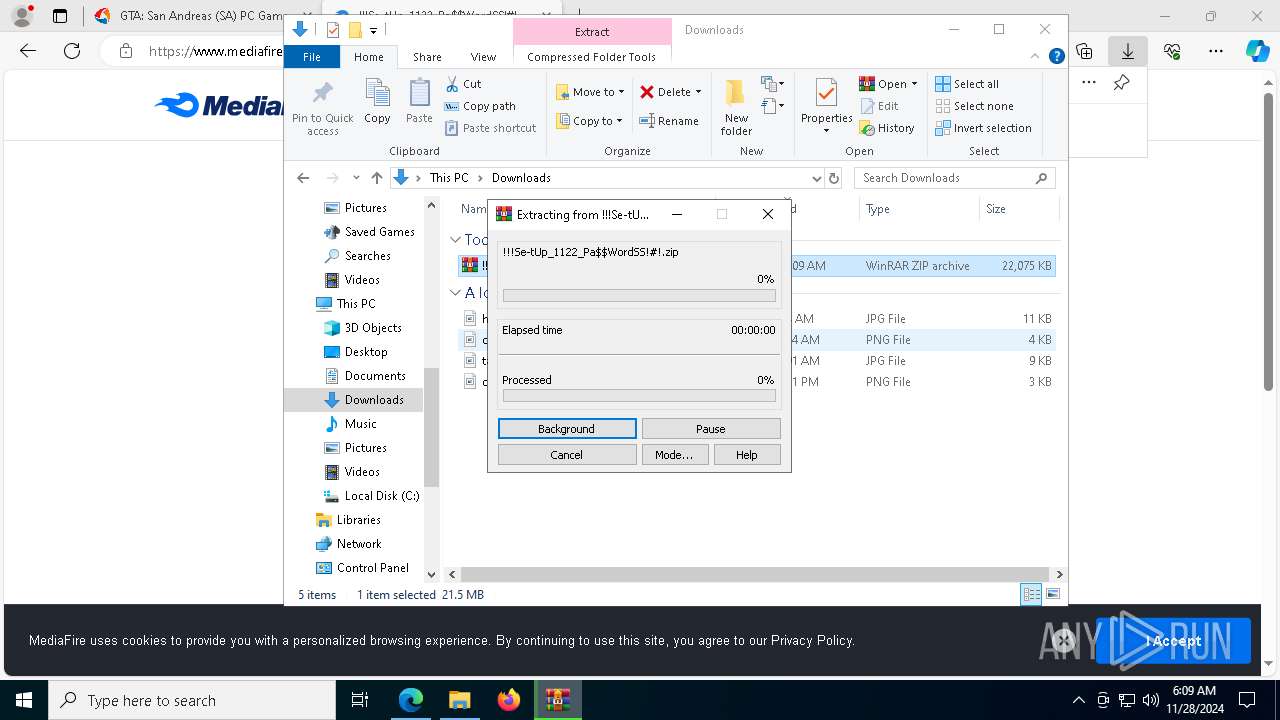Accept the MediaFire cookie notice
Image resolution: width=1280 pixels, height=720 pixels.
click(1173, 641)
